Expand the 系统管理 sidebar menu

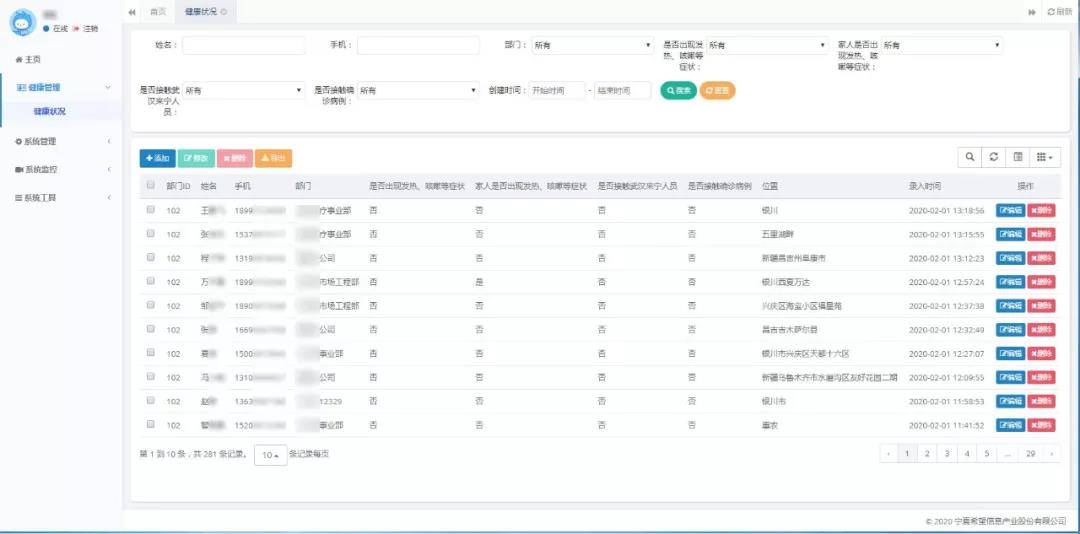coord(60,141)
